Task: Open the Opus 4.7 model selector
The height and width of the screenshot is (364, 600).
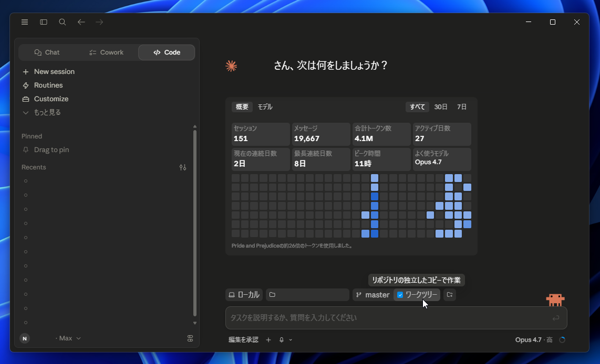Action: [x=533, y=340]
